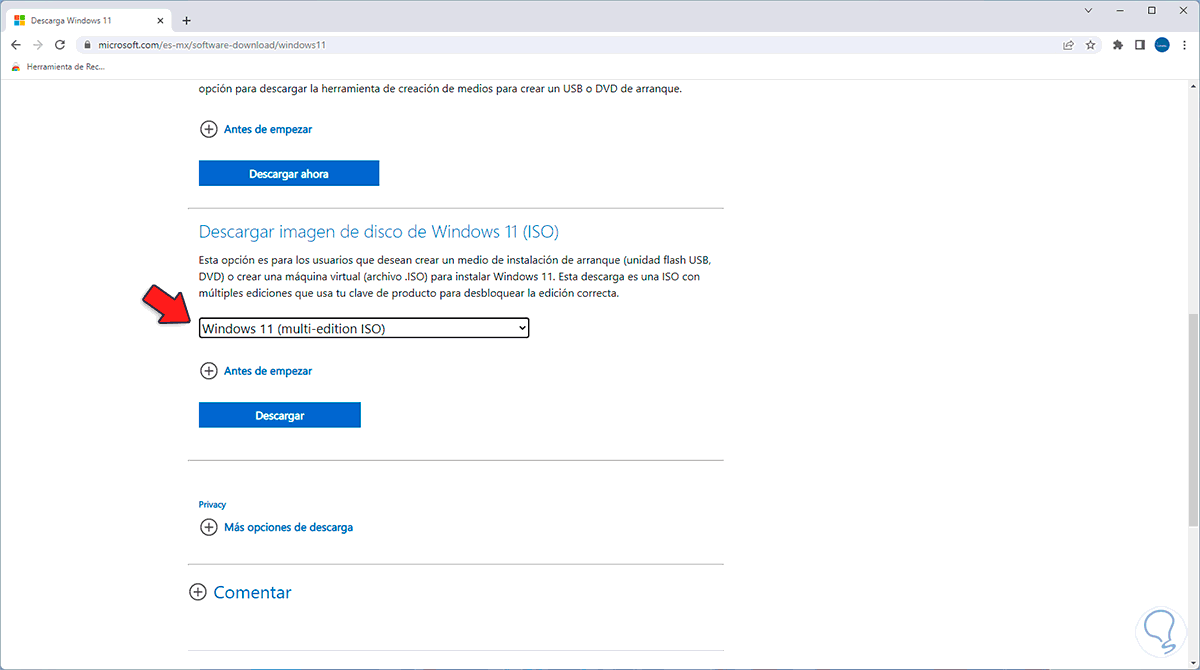Minimize the browser window
Image resolution: width=1200 pixels, height=670 pixels.
click(x=1121, y=10)
